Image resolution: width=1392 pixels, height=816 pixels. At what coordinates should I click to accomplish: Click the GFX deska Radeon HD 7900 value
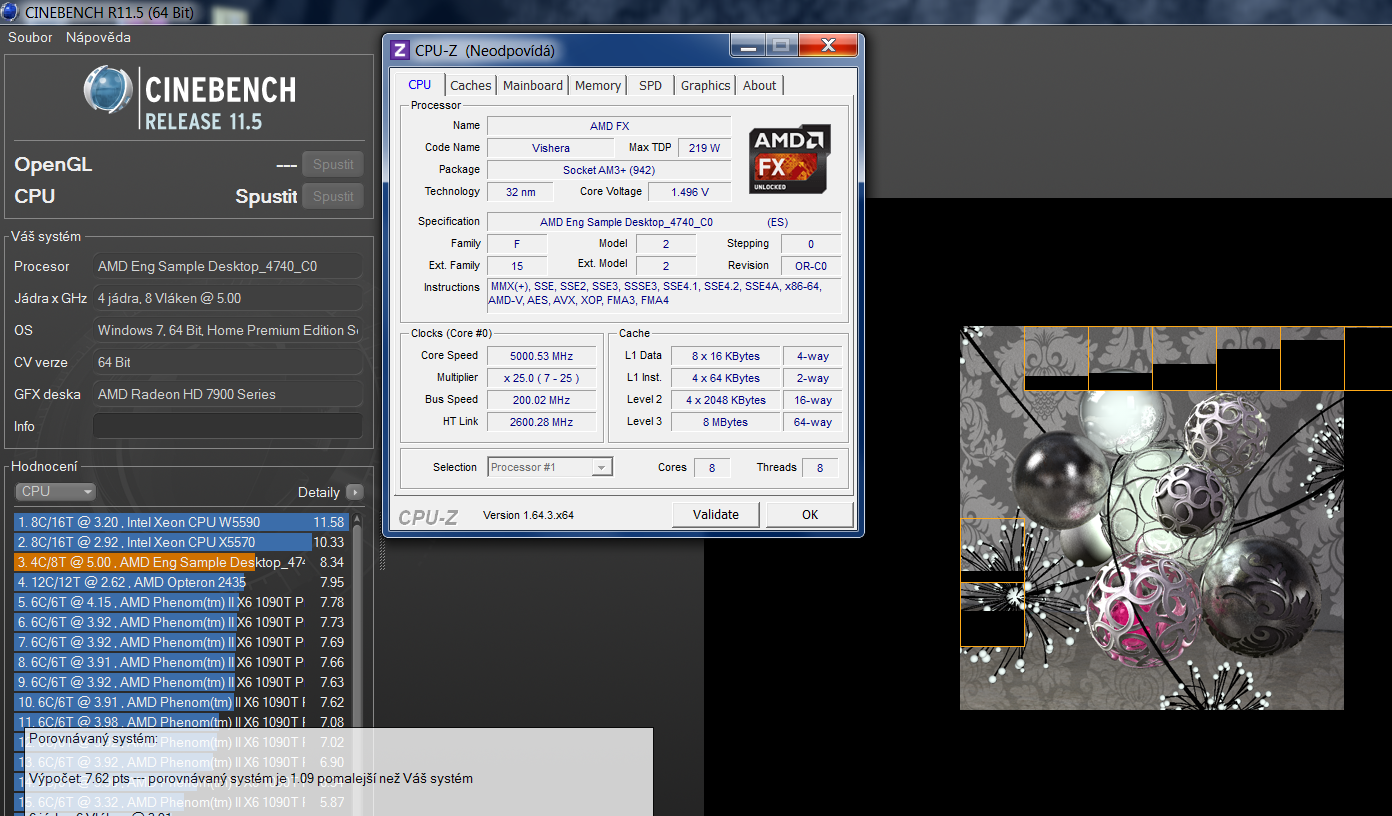tap(228, 394)
